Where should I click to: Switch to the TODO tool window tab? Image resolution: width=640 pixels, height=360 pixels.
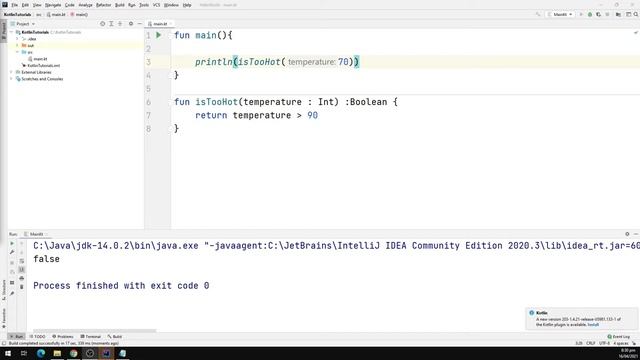38,336
